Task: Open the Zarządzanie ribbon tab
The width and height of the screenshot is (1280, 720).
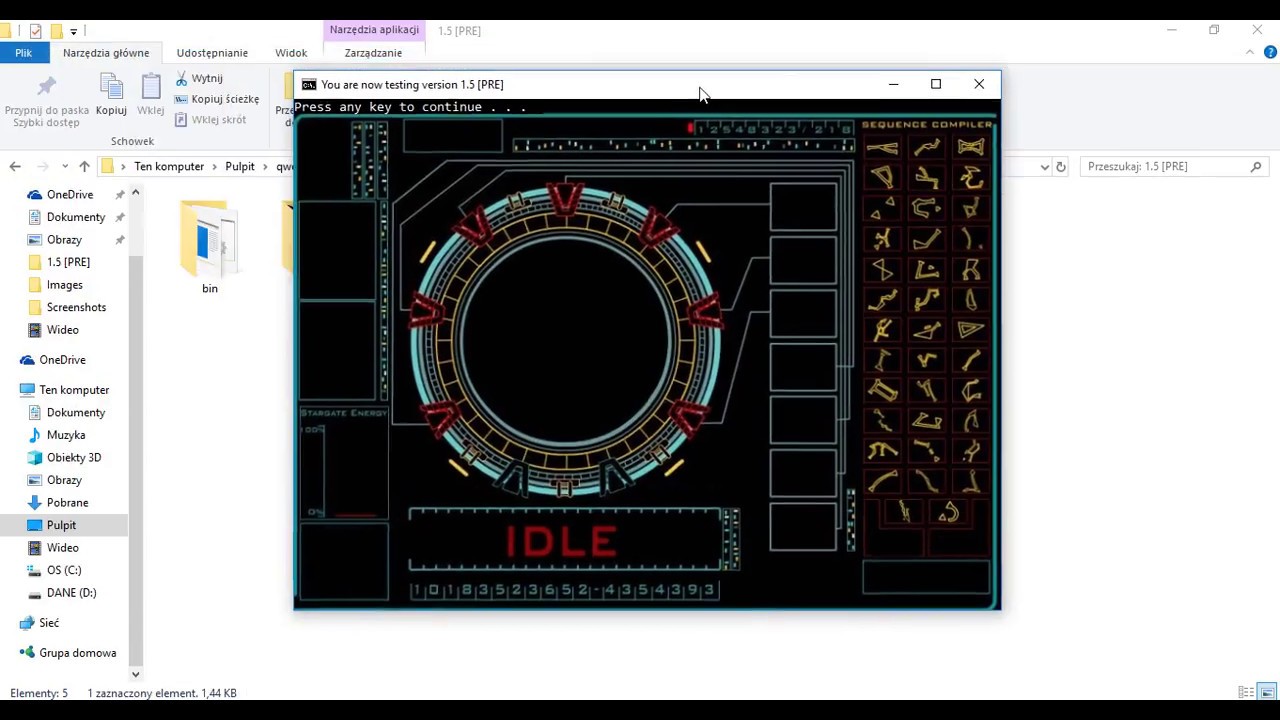Action: coord(373,53)
